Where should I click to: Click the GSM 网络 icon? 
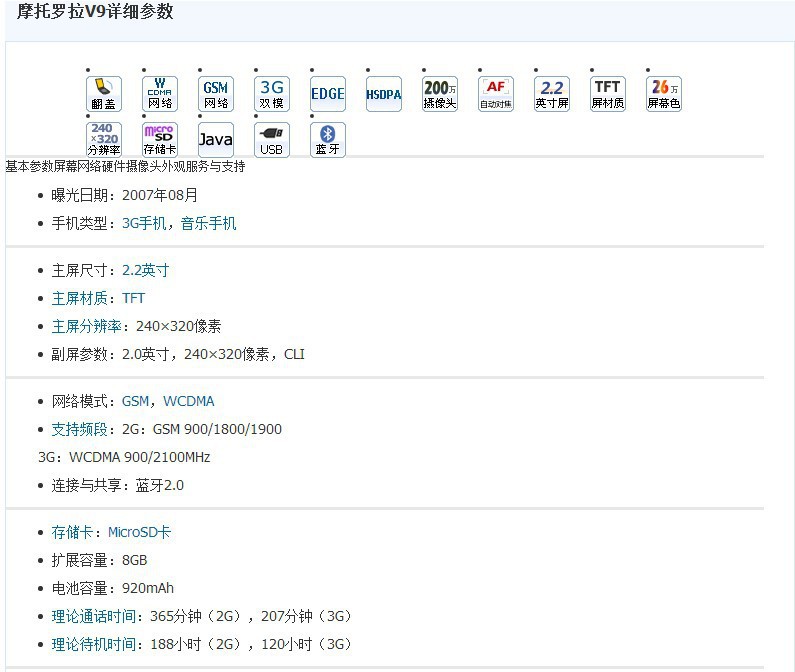[216, 94]
